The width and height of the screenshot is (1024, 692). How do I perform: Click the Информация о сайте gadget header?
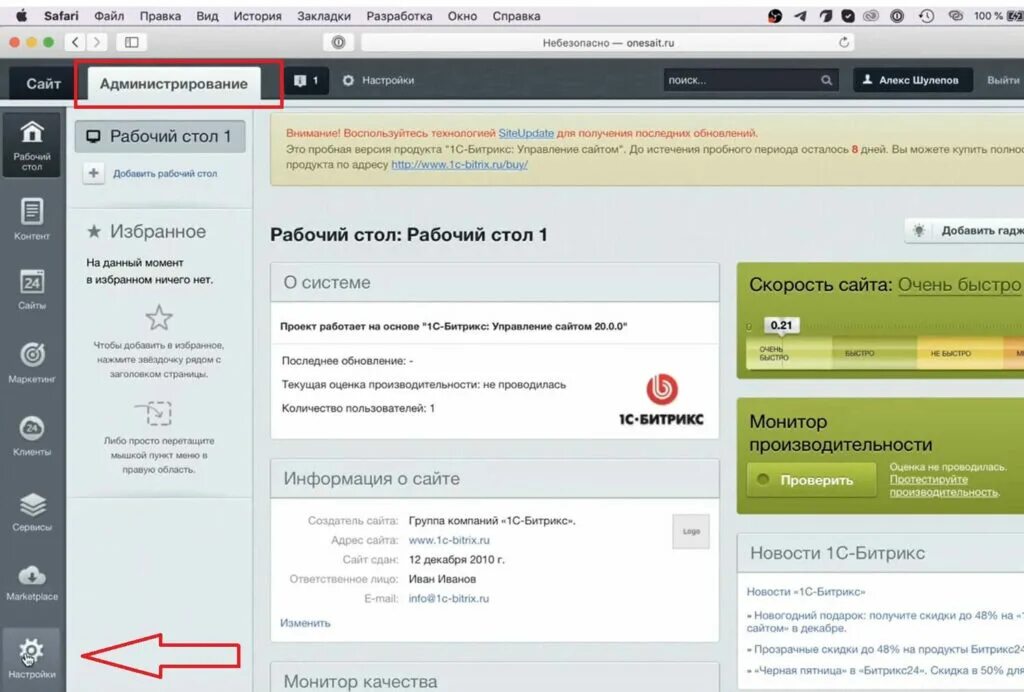pos(494,479)
